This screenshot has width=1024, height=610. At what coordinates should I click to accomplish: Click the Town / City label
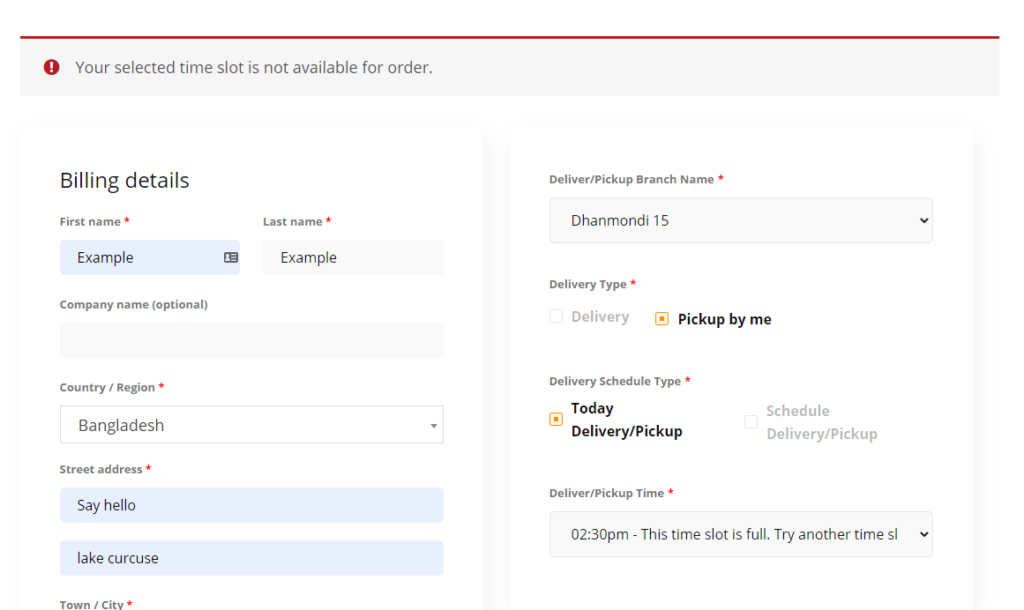coord(91,604)
